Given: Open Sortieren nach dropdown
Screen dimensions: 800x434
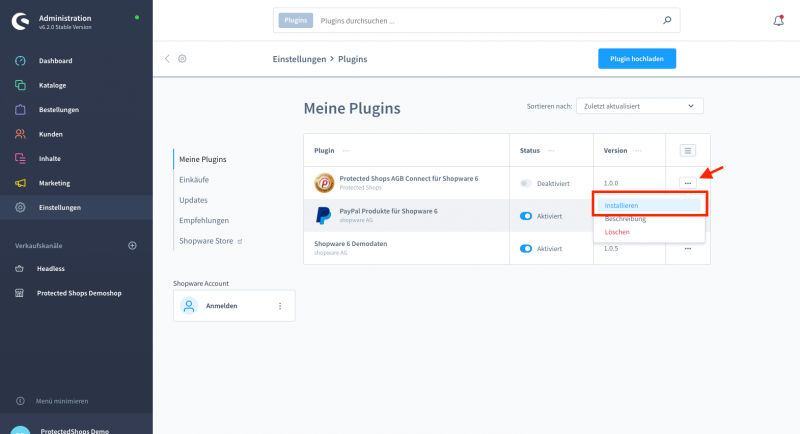Looking at the screenshot, I should coord(639,106).
